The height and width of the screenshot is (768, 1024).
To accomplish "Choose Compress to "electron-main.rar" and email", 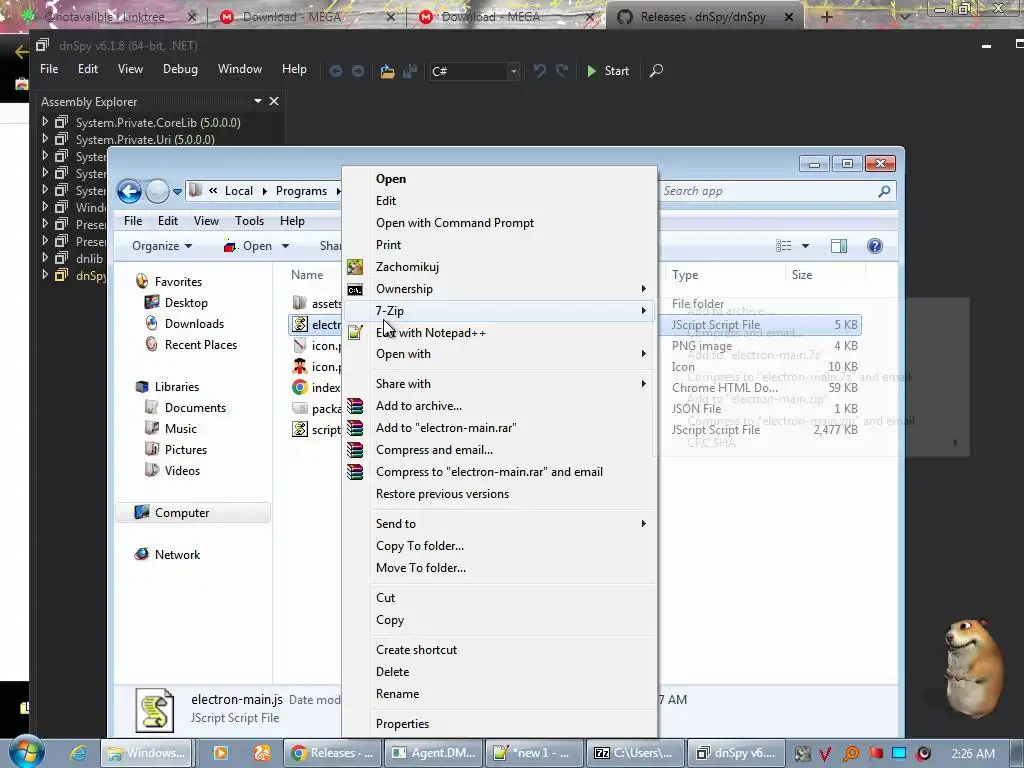I will click(500, 472).
